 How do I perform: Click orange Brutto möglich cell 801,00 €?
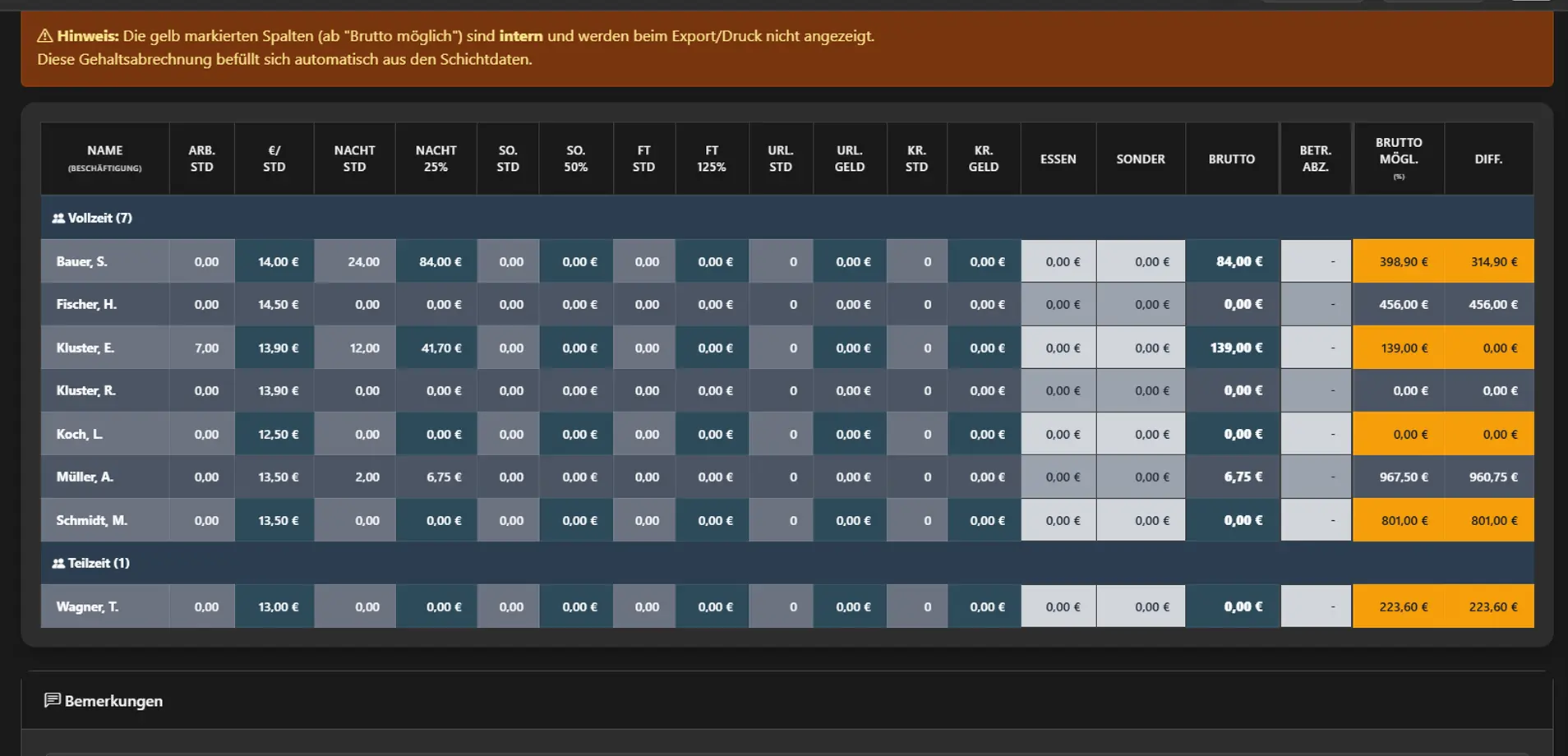[x=1399, y=520]
